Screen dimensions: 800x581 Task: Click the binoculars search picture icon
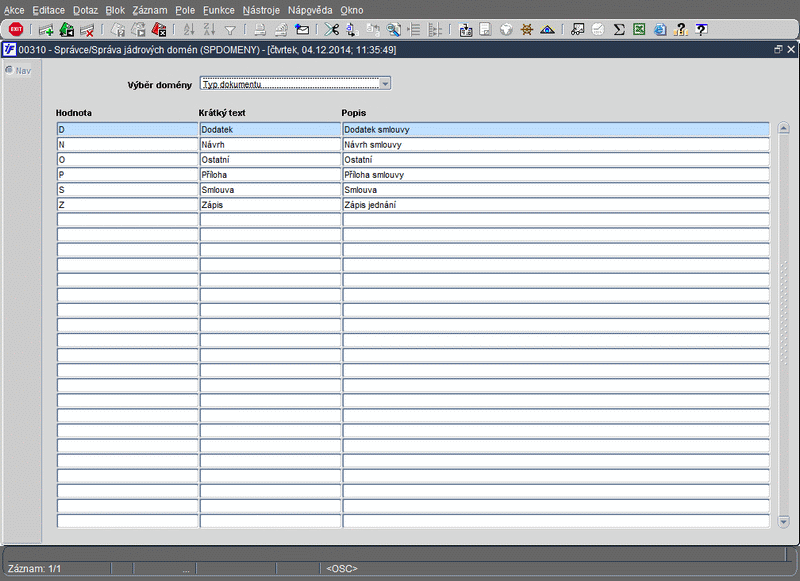[x=577, y=30]
